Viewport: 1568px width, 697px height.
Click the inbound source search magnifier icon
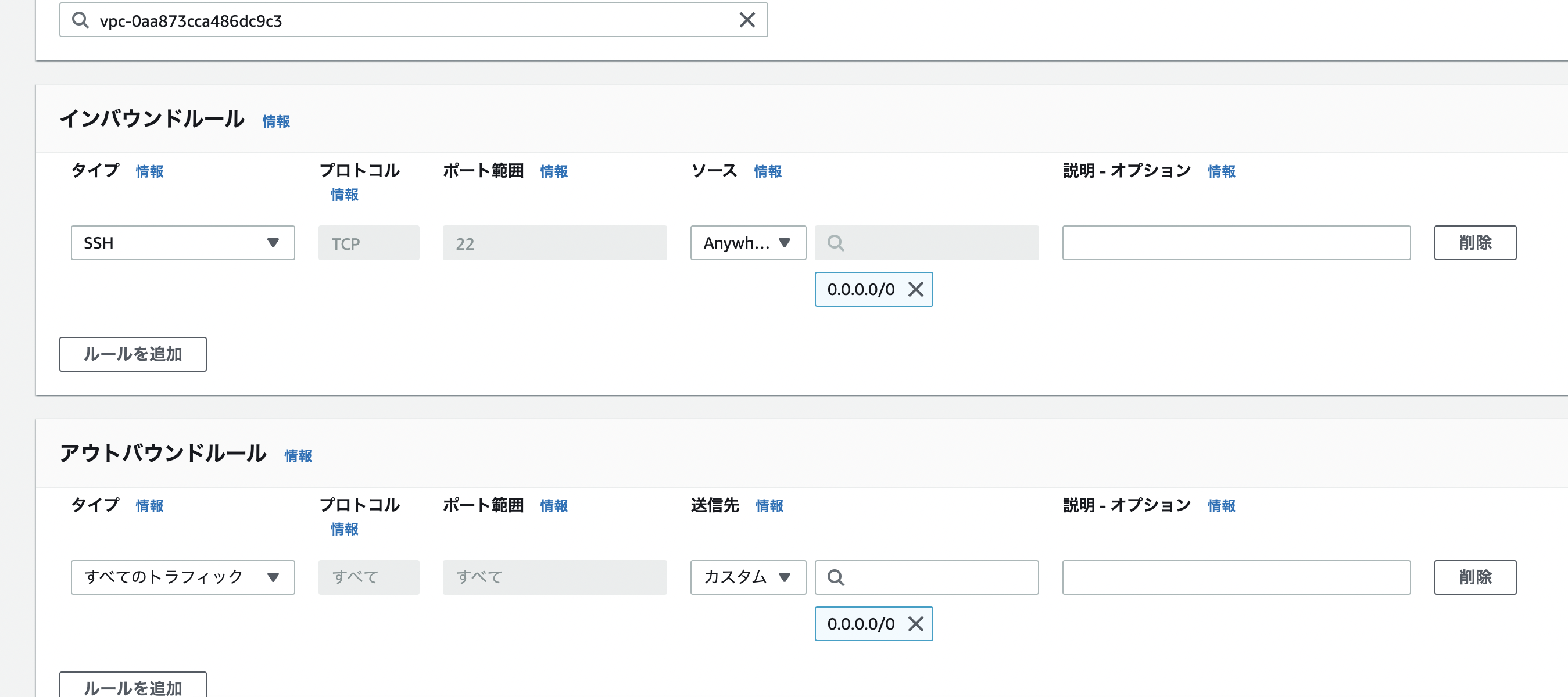[x=836, y=243]
